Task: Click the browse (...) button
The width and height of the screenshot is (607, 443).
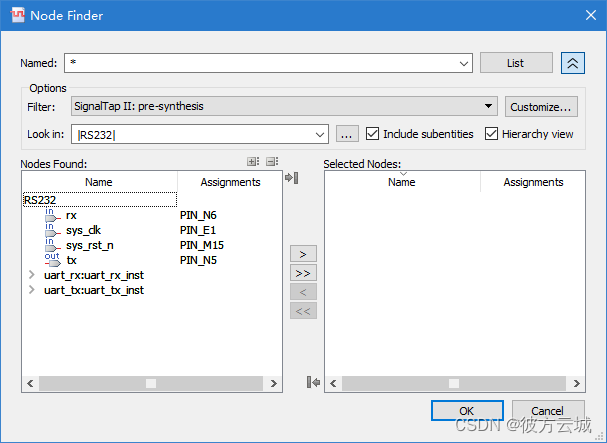Action: point(347,134)
